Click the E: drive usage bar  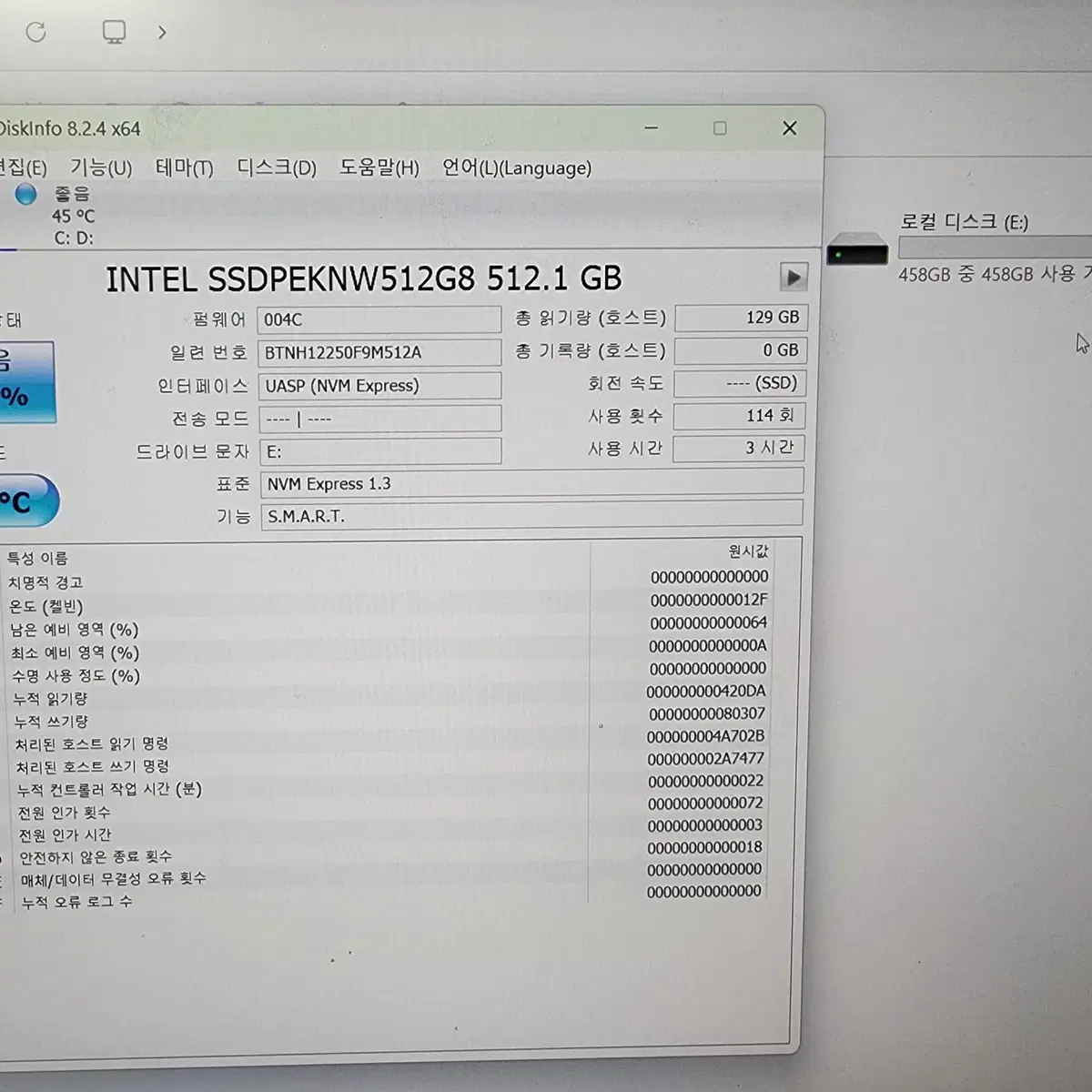point(995,248)
